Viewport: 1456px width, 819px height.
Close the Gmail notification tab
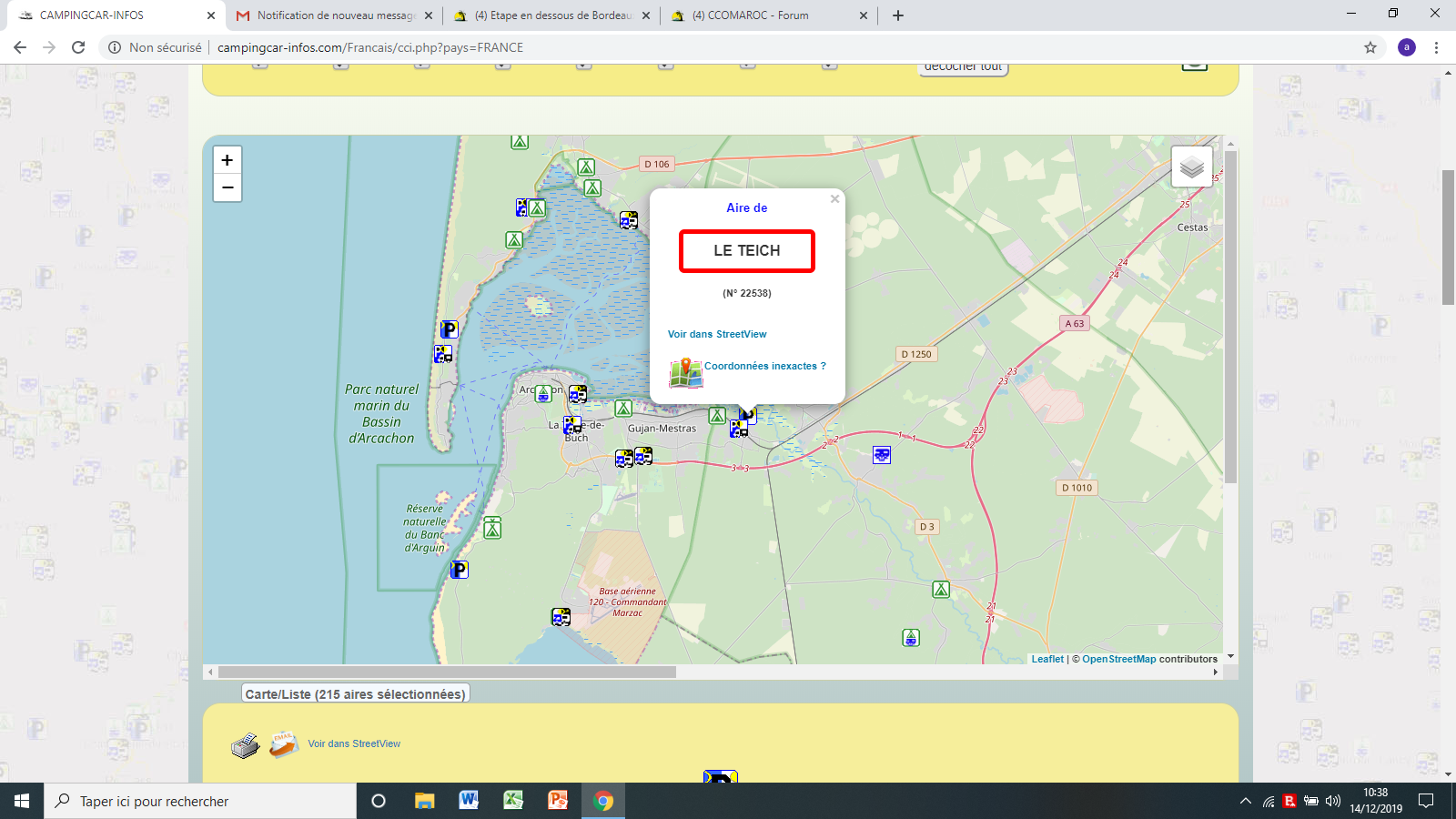tap(429, 15)
